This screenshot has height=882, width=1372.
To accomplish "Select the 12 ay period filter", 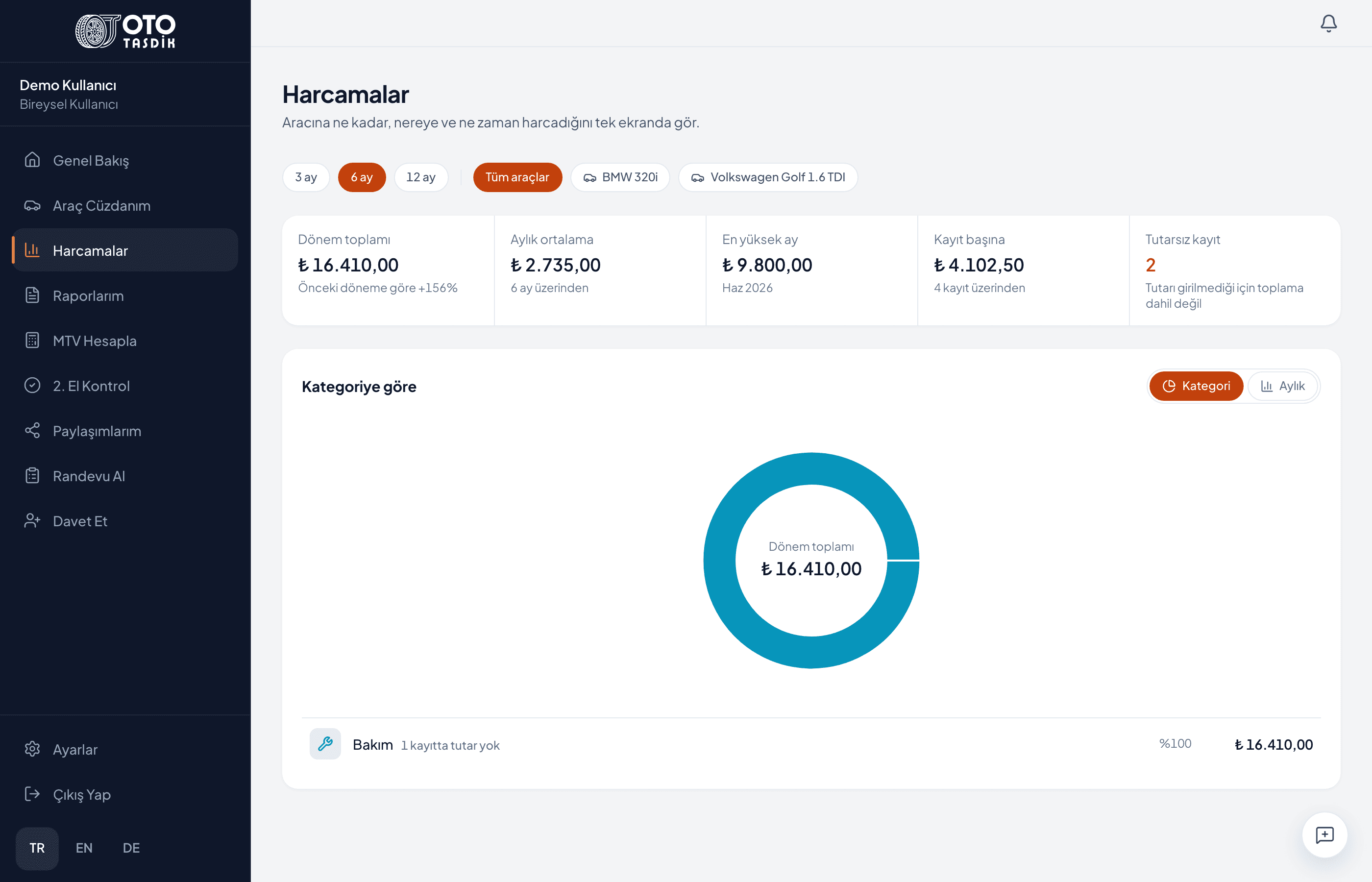I will (420, 177).
